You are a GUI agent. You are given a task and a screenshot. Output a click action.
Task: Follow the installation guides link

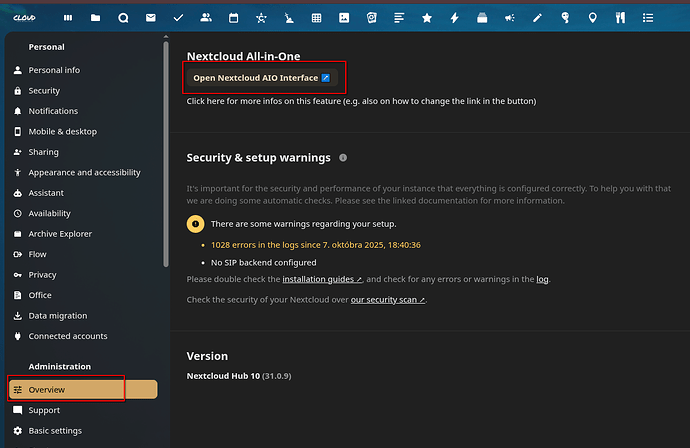(323, 279)
